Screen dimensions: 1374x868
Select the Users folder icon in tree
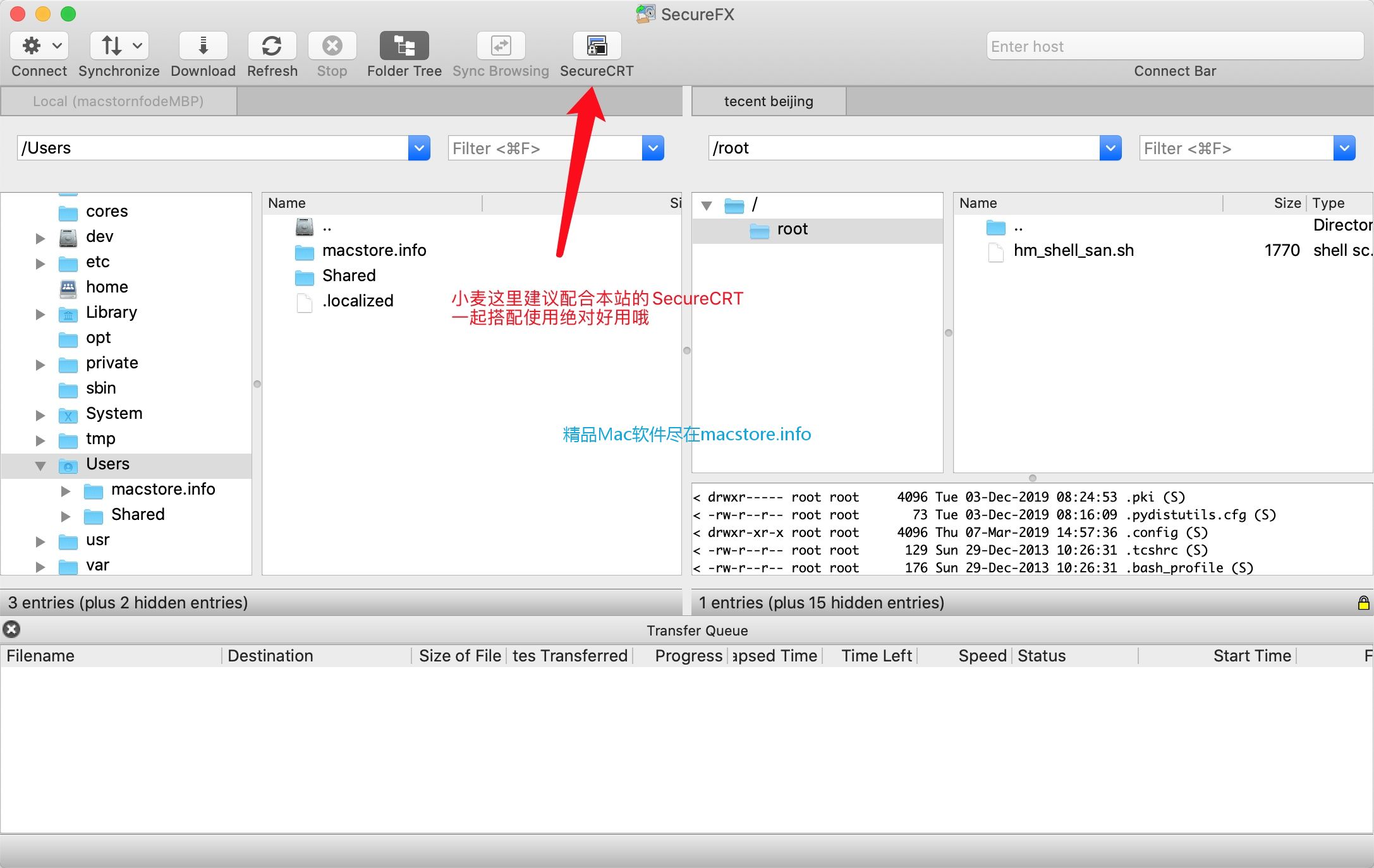click(x=68, y=466)
